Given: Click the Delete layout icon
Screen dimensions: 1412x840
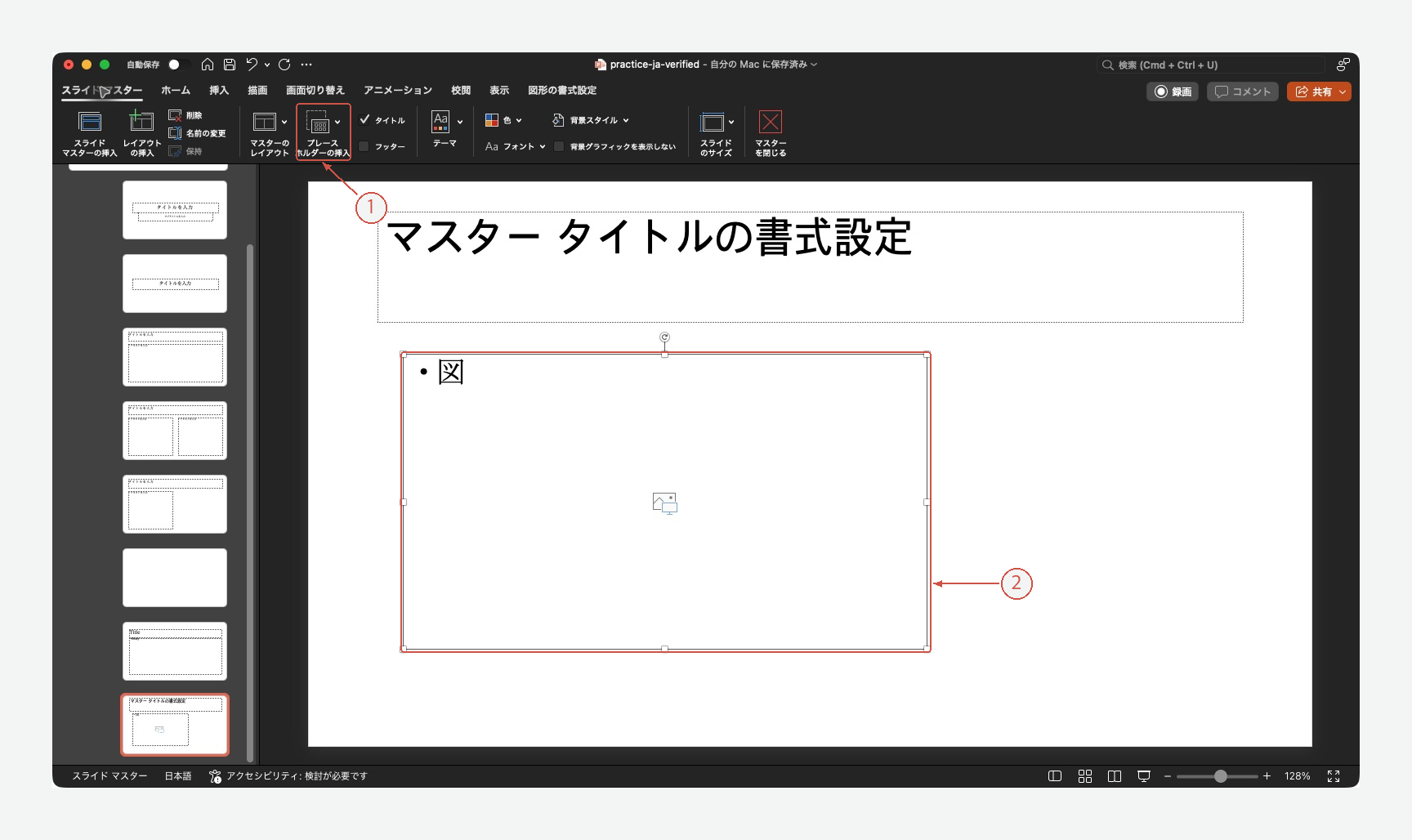Looking at the screenshot, I should tap(175, 115).
